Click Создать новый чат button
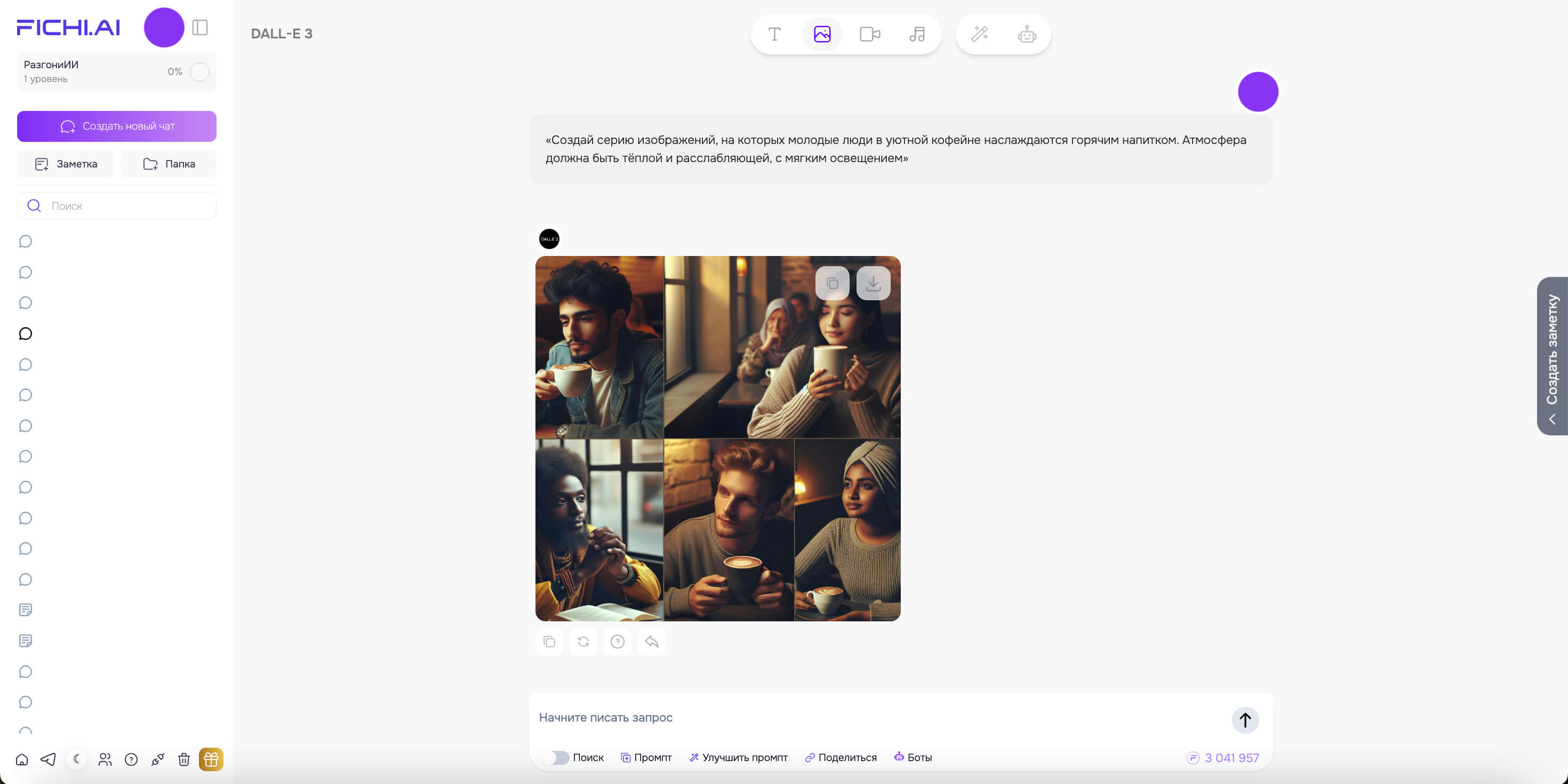Image resolution: width=1568 pixels, height=784 pixels. [x=117, y=126]
